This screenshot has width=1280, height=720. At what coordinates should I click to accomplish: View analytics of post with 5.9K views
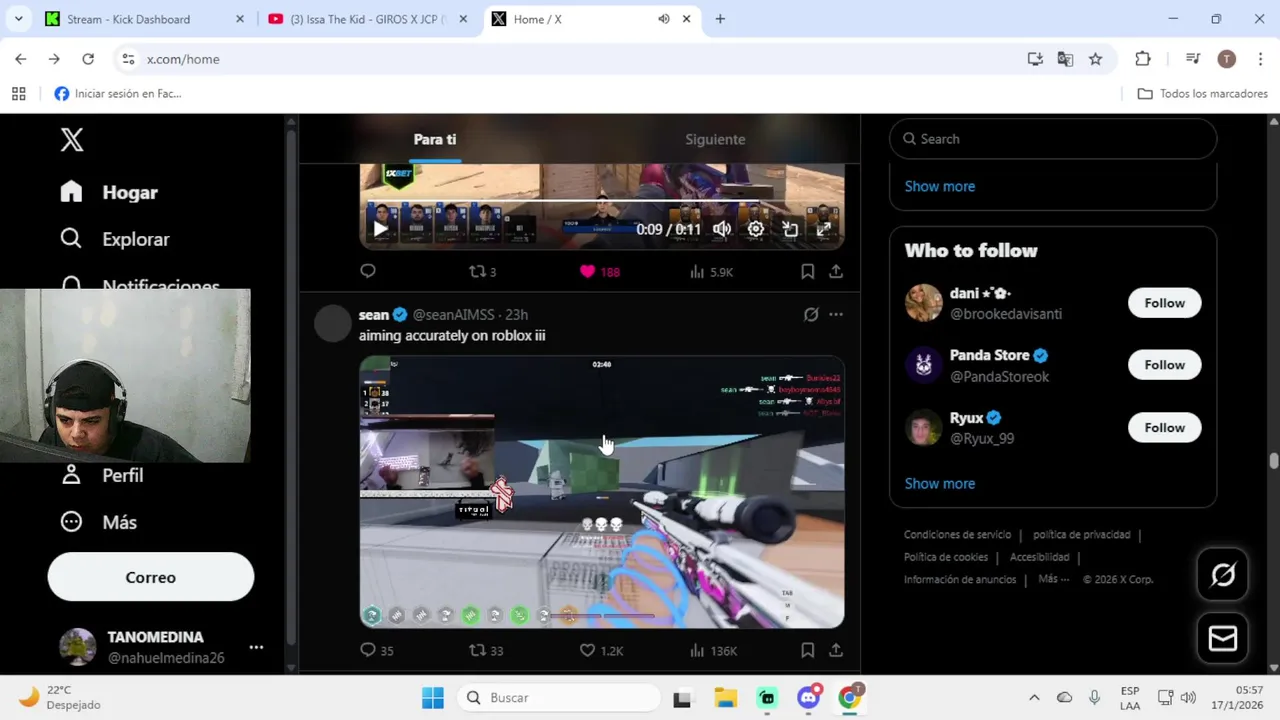click(711, 271)
